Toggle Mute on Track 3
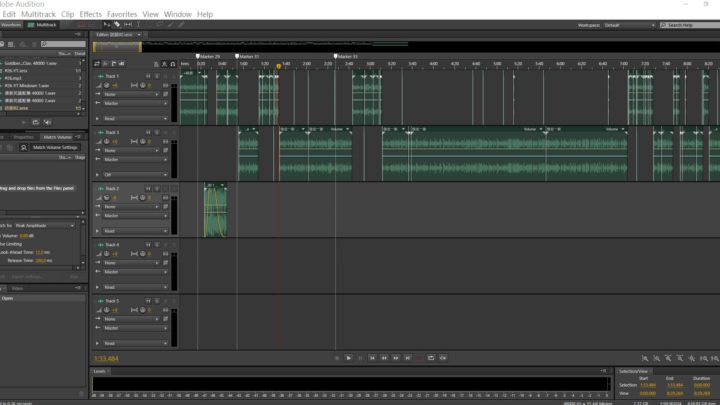 [x=147, y=132]
